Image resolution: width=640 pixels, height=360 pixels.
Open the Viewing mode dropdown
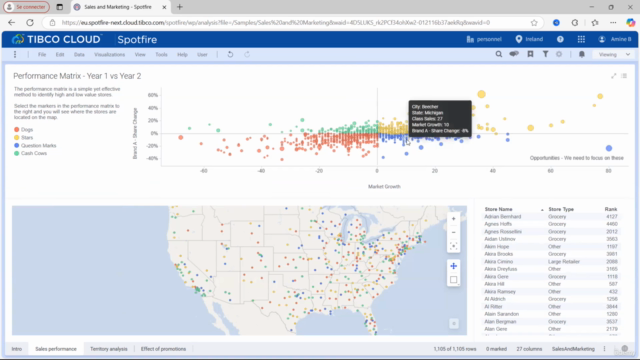[614, 54]
